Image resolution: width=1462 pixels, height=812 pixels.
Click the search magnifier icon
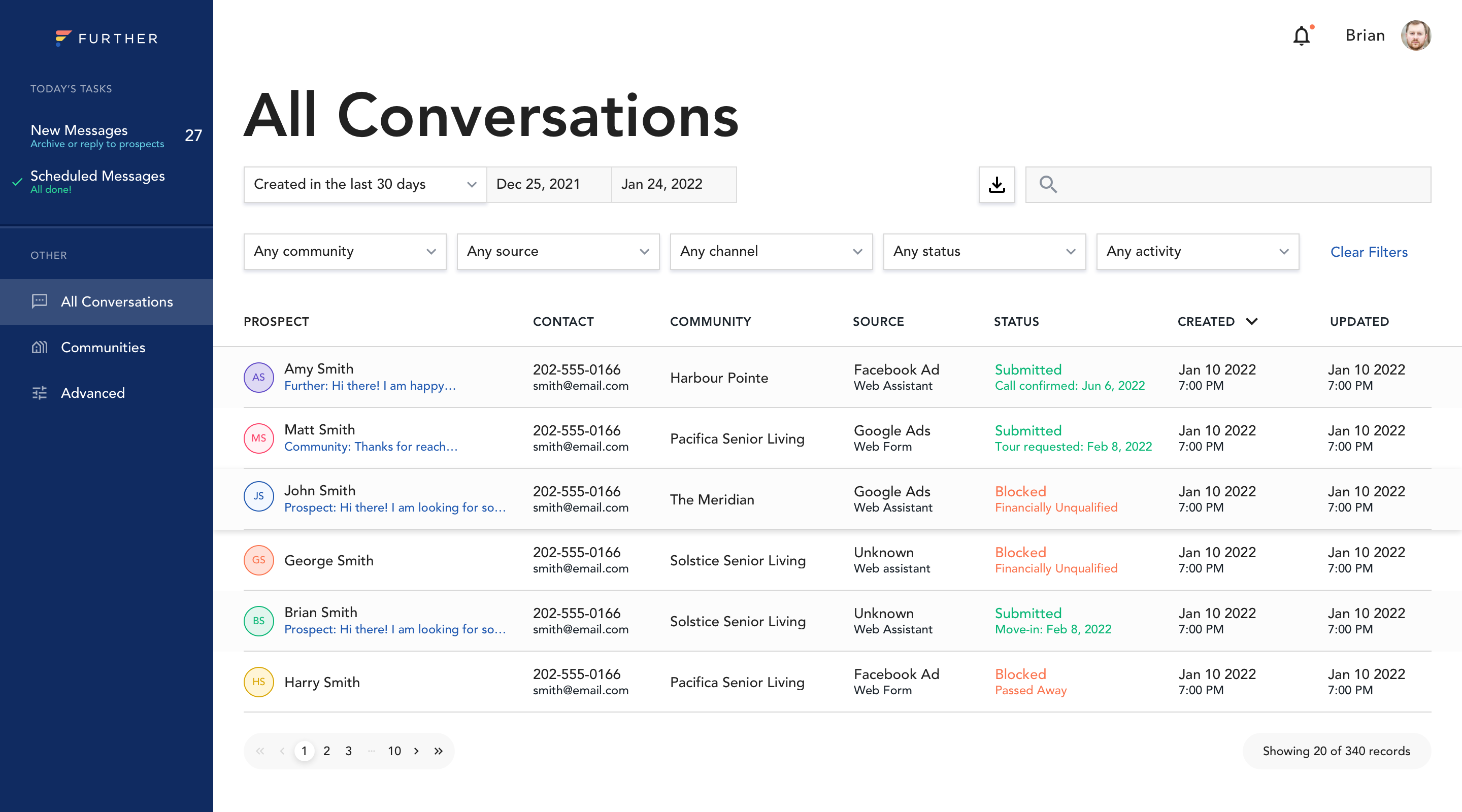pos(1048,184)
